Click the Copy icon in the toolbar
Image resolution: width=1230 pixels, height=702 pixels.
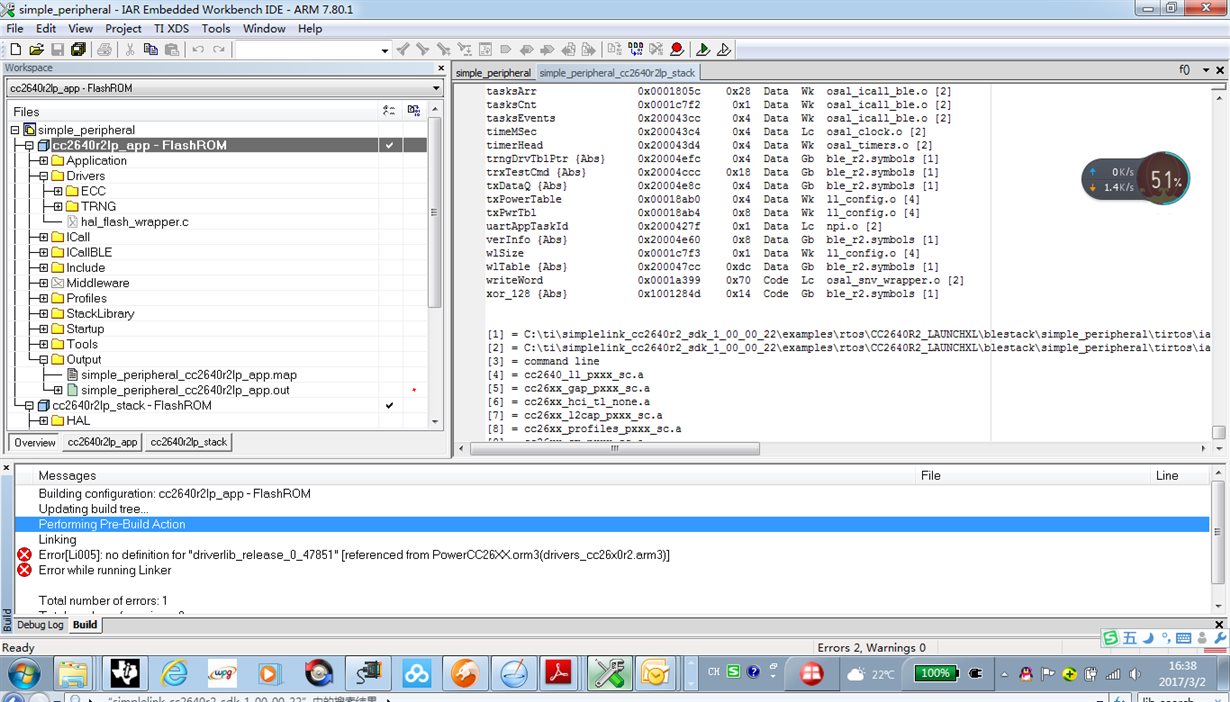pyautogui.click(x=151, y=49)
